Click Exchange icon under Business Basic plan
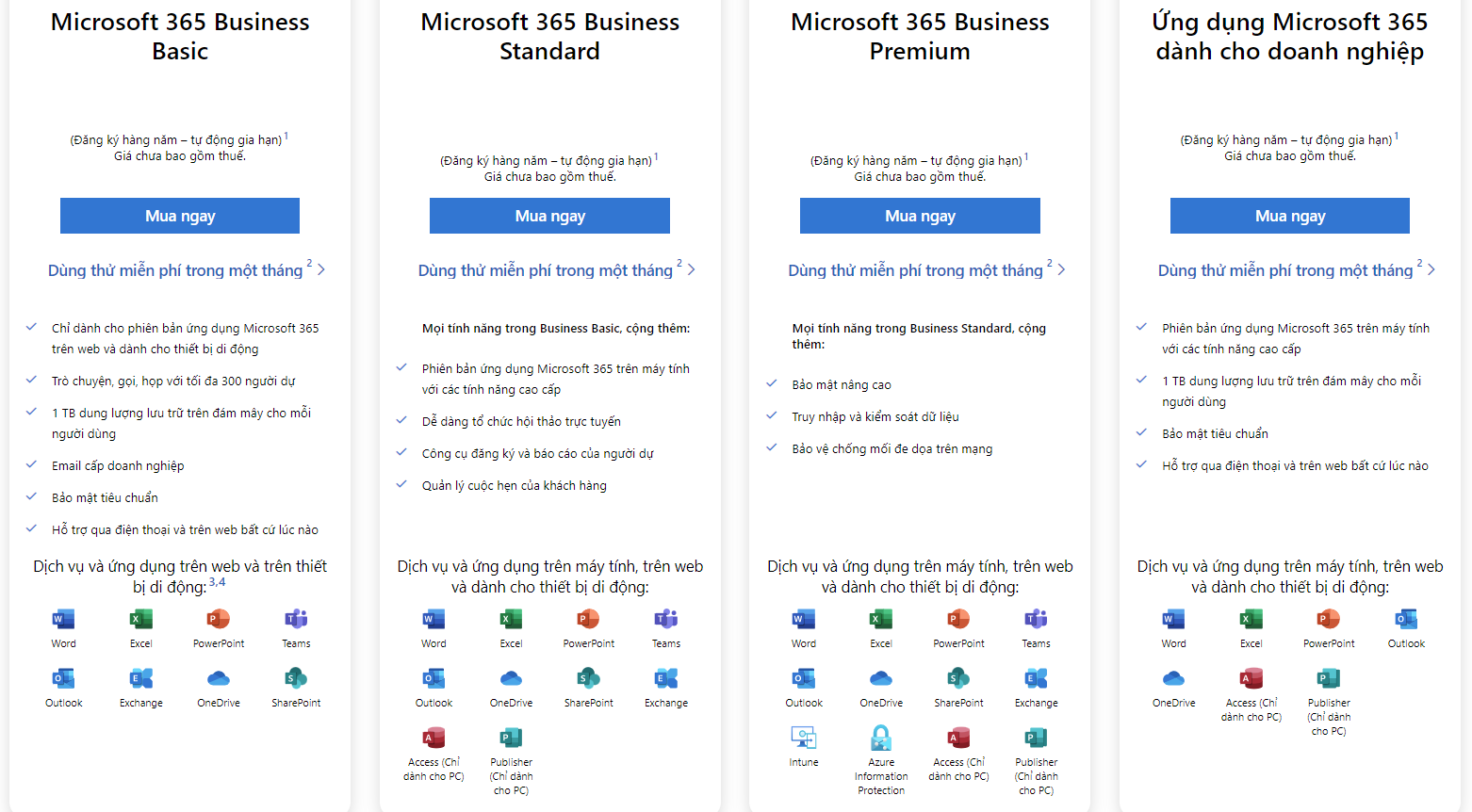 click(141, 678)
